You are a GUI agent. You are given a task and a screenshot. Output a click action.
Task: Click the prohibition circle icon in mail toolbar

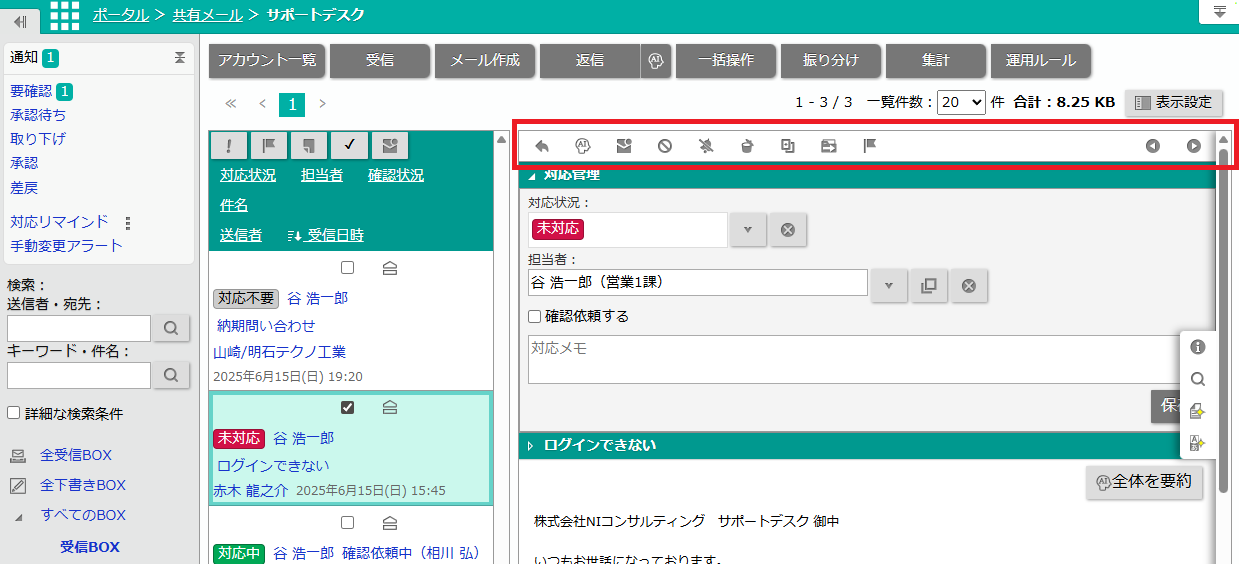click(x=665, y=146)
